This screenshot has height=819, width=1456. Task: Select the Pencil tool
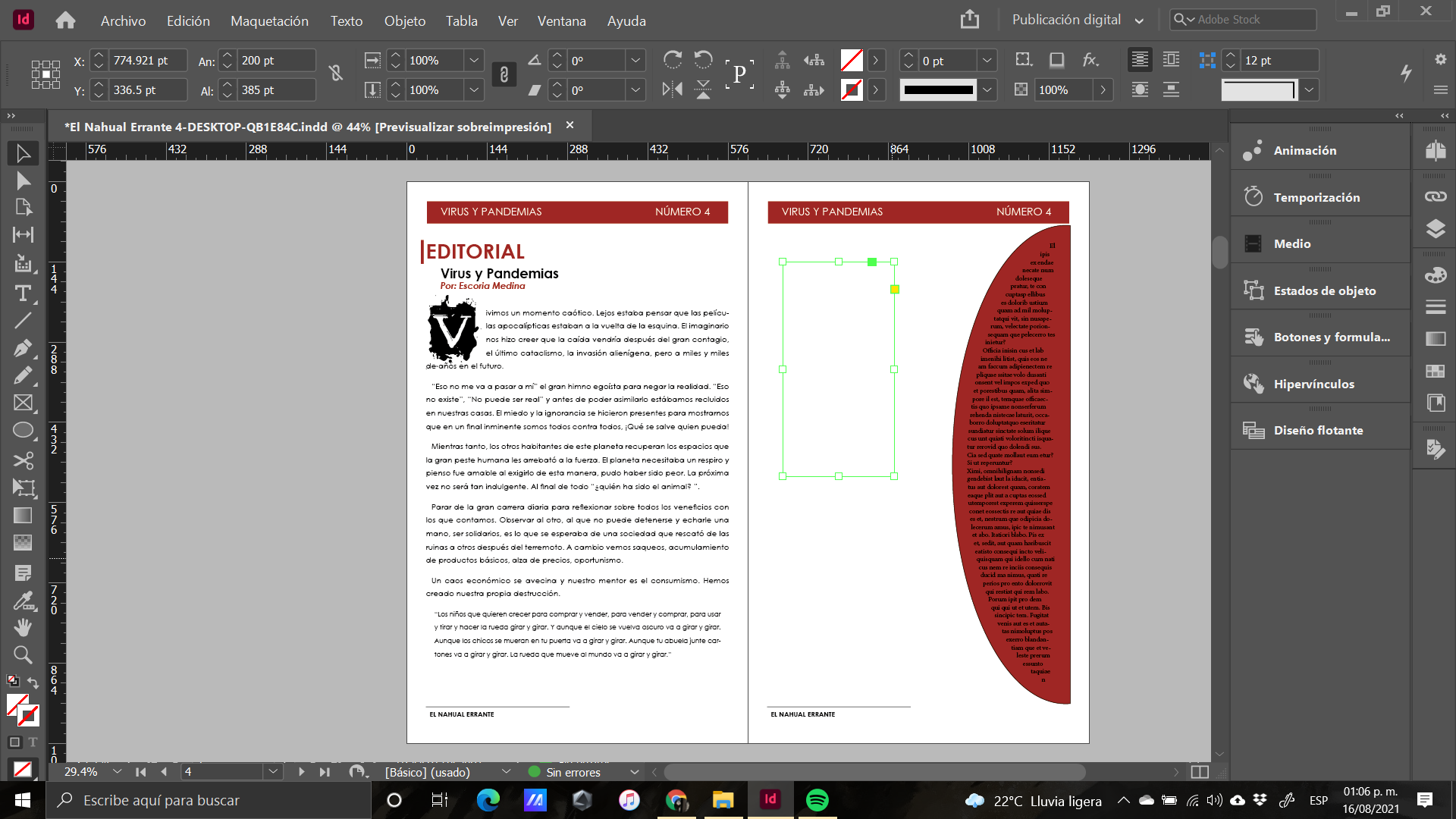23,375
